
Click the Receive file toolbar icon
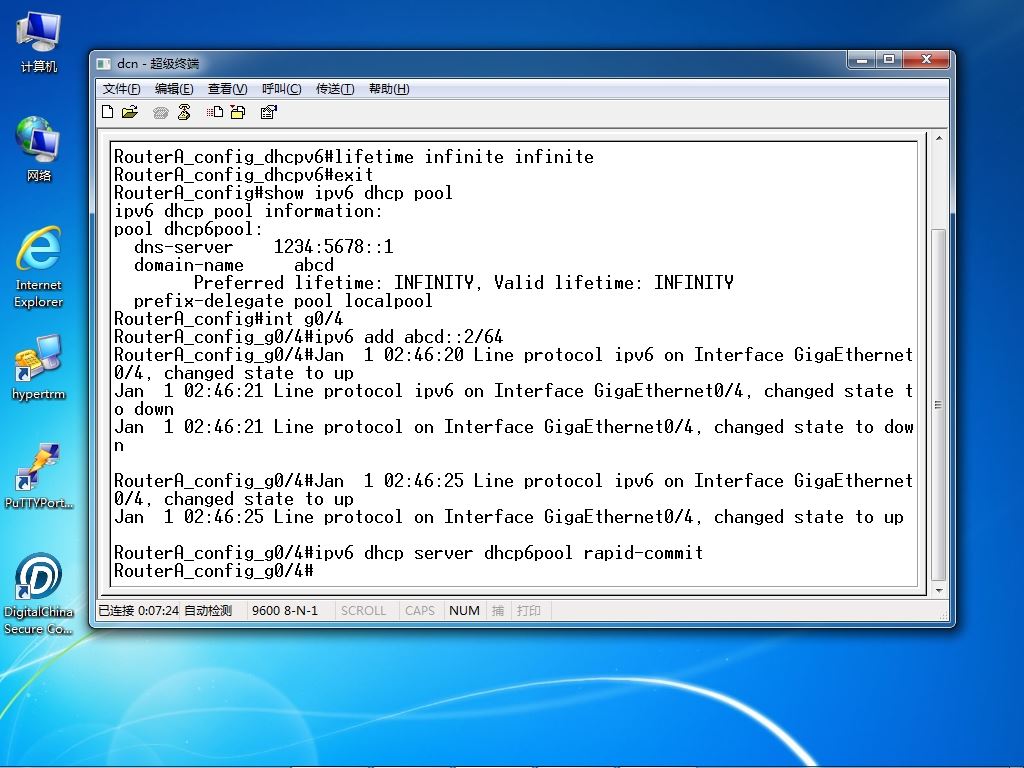pos(238,112)
